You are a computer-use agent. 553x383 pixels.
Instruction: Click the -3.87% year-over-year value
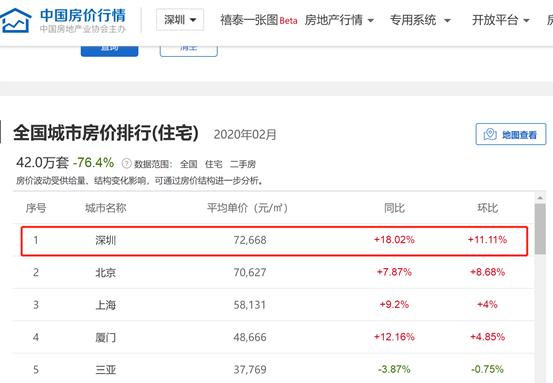pyautogui.click(x=394, y=370)
